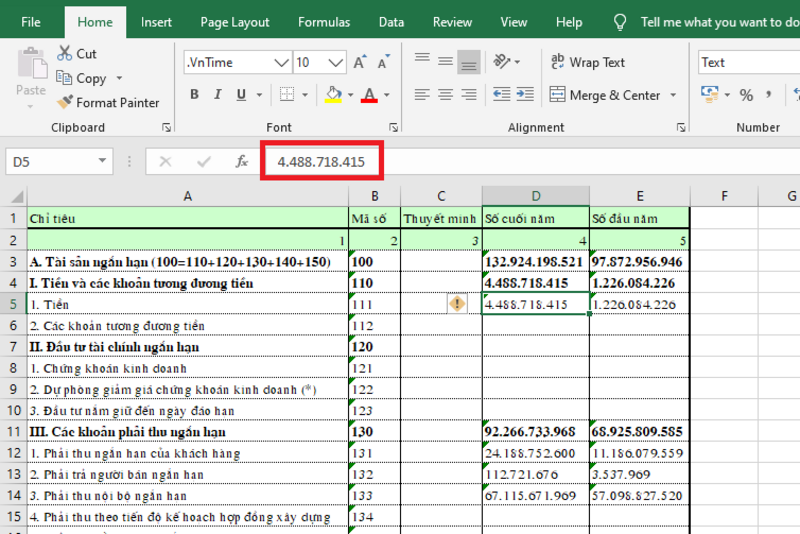The image size is (800, 534).
Task: Switch to the Formulas ribbon tab
Action: tap(324, 22)
